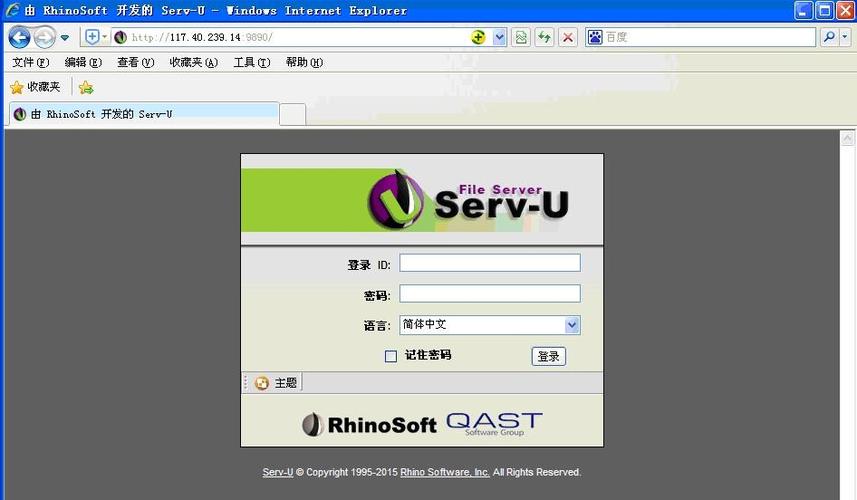
Task: Close the Internet Explorer window
Action: tap(845, 10)
